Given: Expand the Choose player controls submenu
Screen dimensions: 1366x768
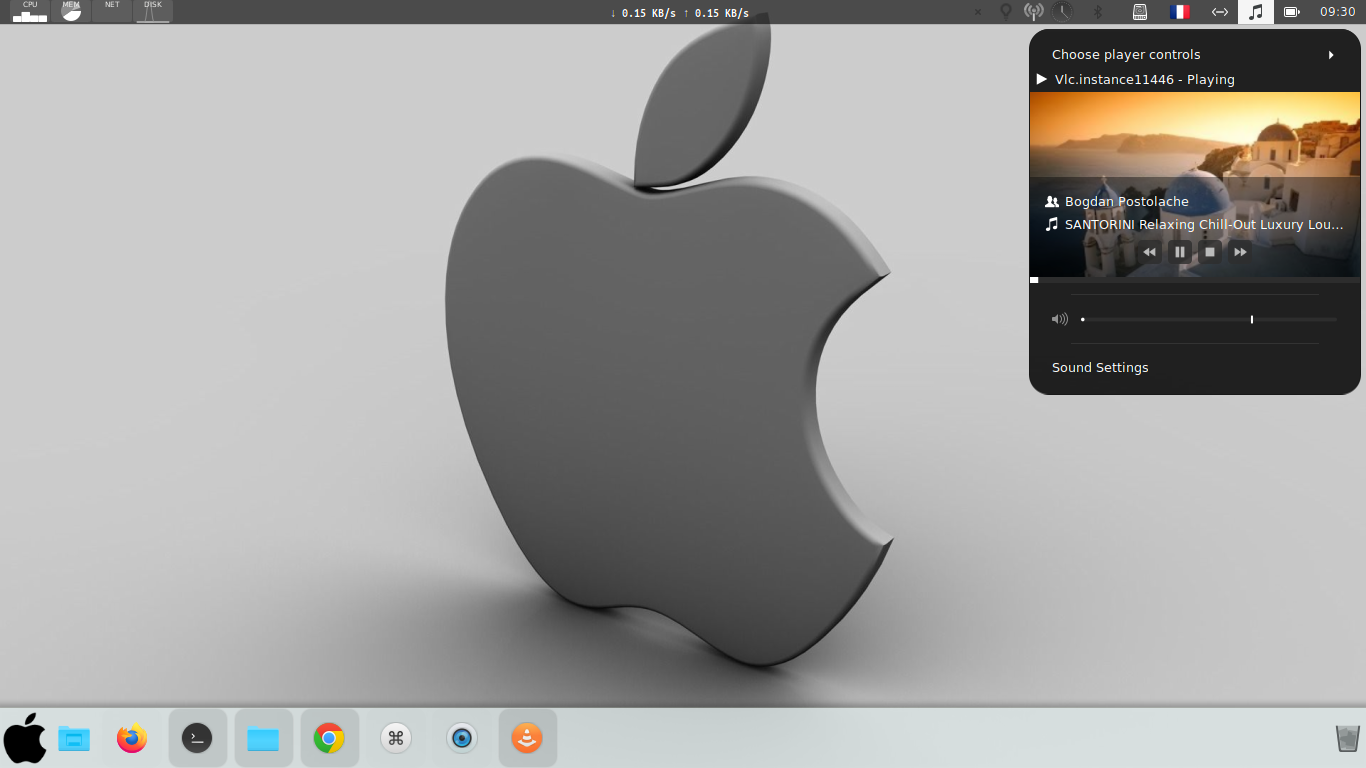Looking at the screenshot, I should pyautogui.click(x=1195, y=55).
